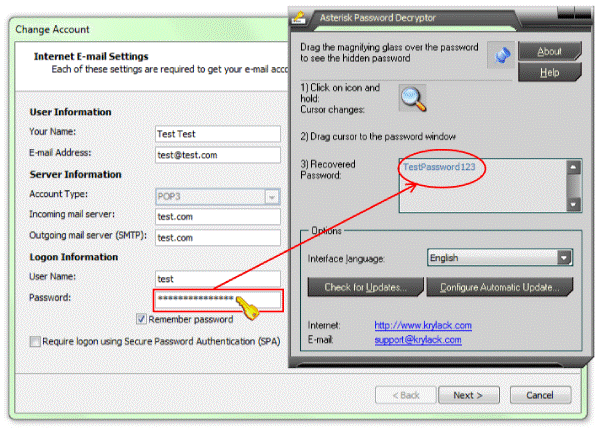This screenshot has width=600, height=431.
Task: Toggle the Remember password checkbox
Action: [141, 319]
